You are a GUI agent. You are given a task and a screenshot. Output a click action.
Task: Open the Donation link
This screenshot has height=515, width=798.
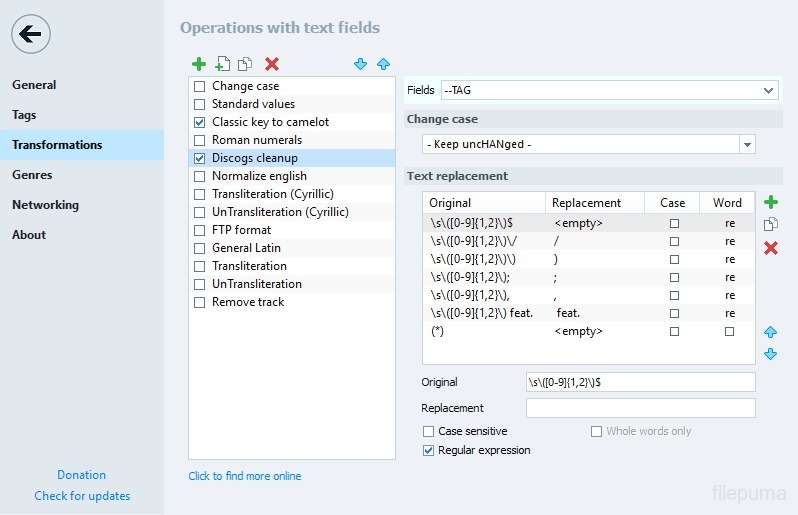tap(81, 475)
